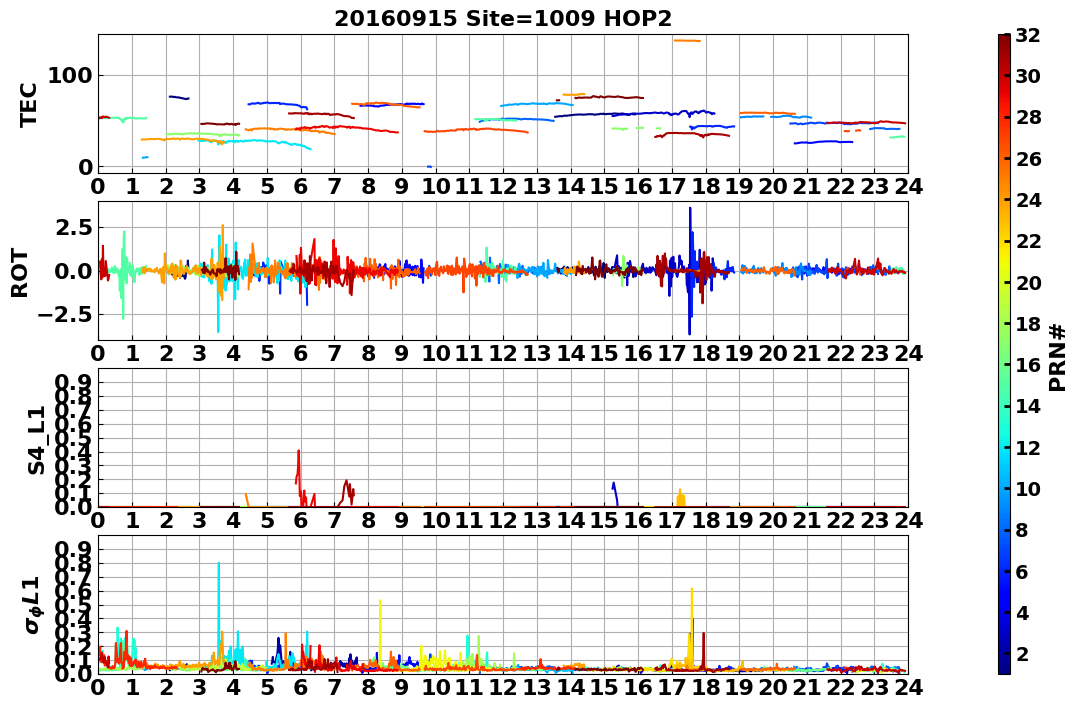The width and height of the screenshot is (1077, 709).
Task: Click the σφL1 y-axis label
Action: pyautogui.click(x=33, y=605)
